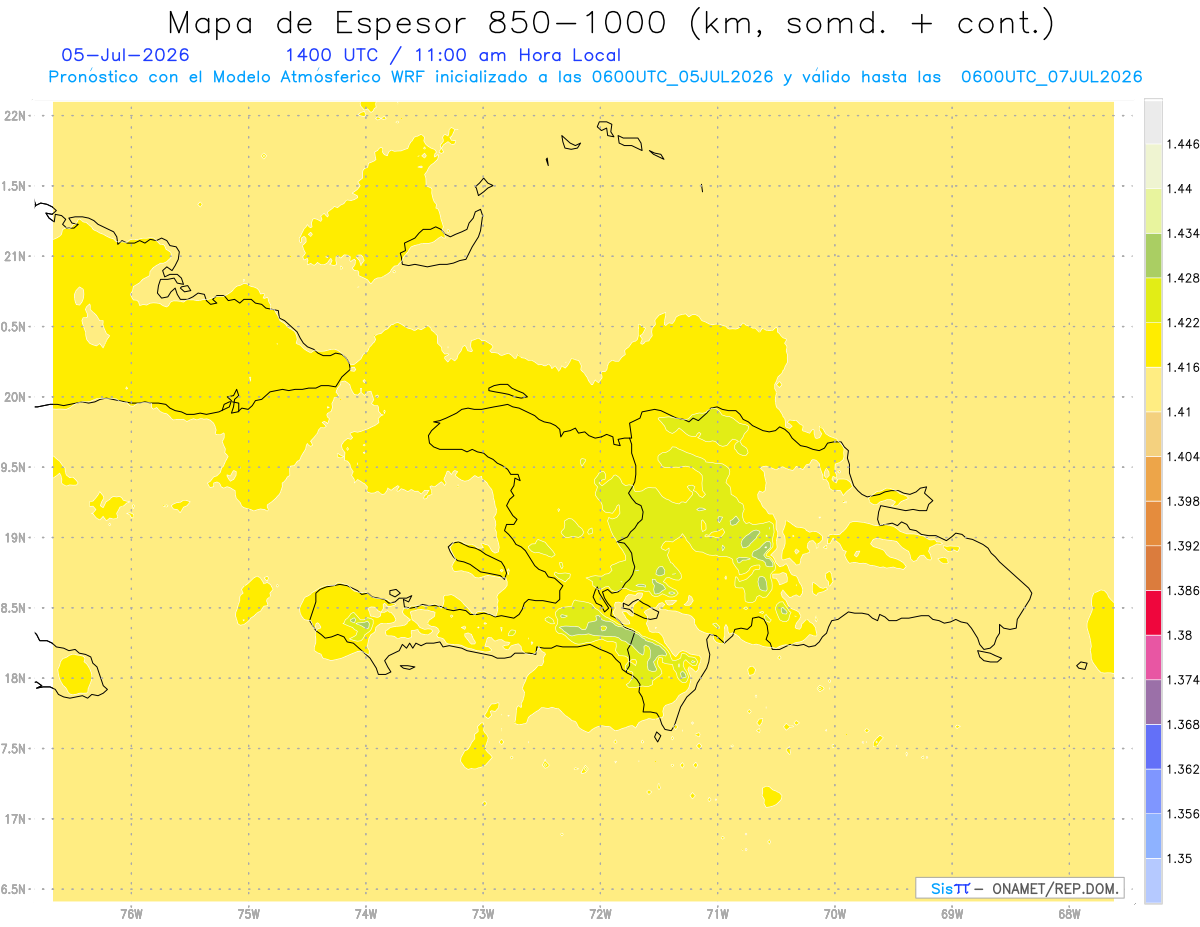Click the purple legend swatch between 1.368 and 1.374

(1153, 702)
